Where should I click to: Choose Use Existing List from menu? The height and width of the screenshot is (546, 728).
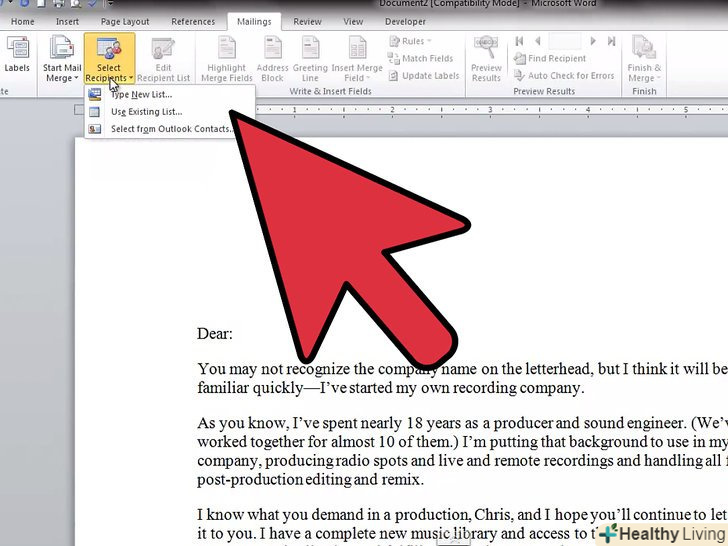click(x=169, y=112)
